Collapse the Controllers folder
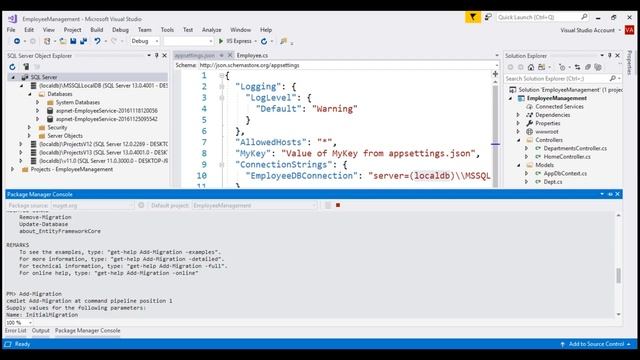This screenshot has width=640, height=360. click(518, 140)
